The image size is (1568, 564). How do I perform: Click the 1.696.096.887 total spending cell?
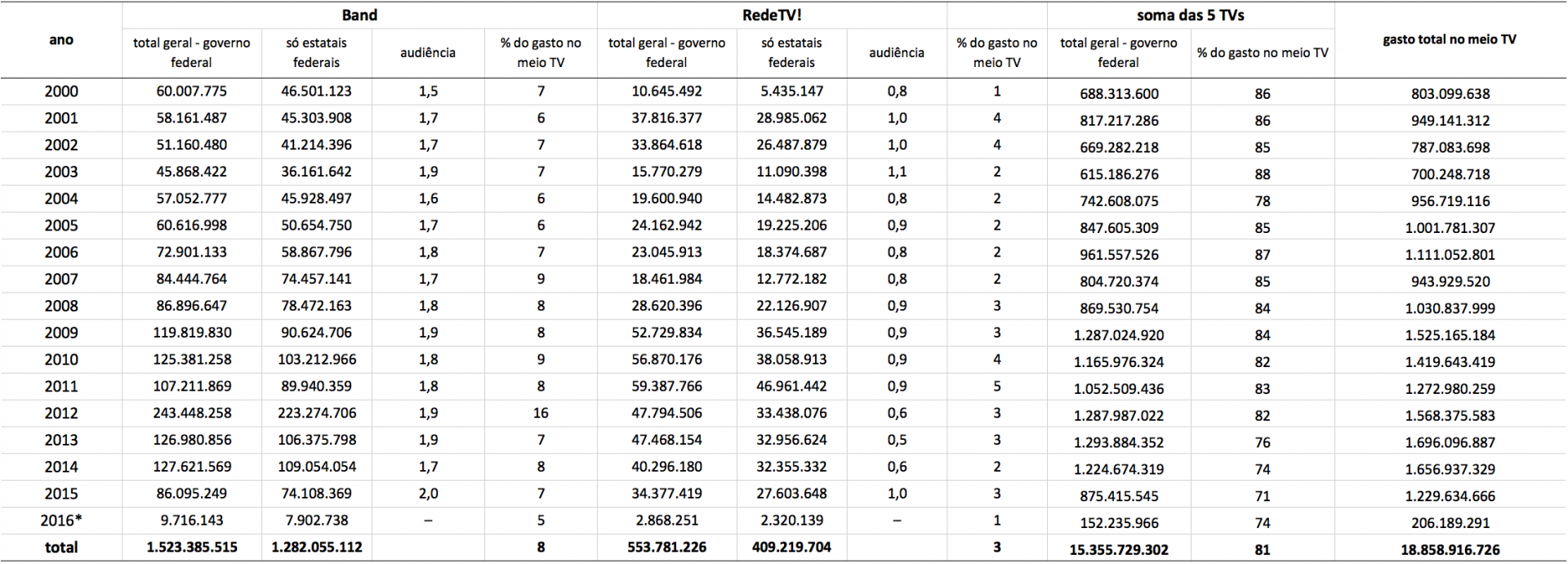click(x=1450, y=442)
